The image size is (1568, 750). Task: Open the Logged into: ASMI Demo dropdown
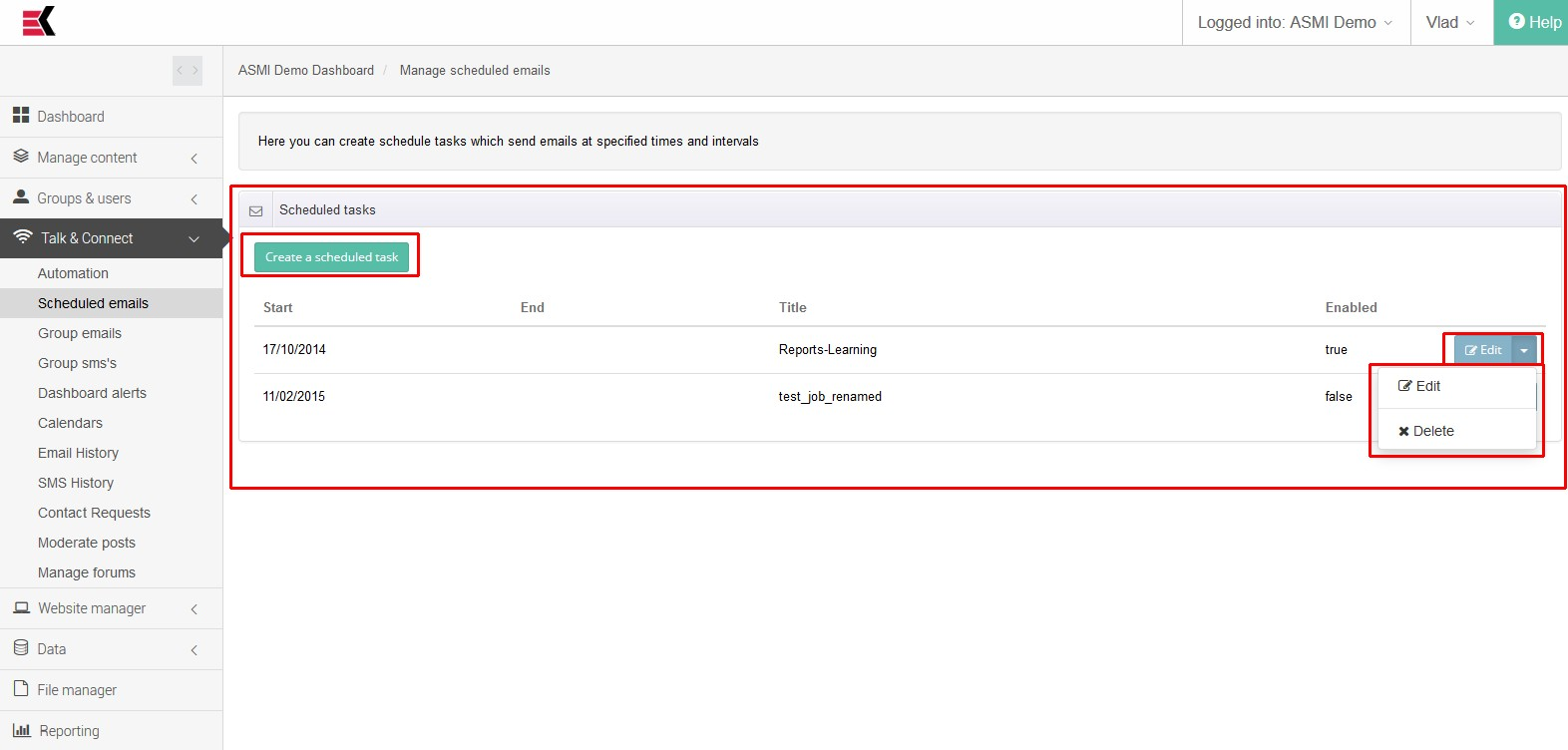tap(1296, 22)
